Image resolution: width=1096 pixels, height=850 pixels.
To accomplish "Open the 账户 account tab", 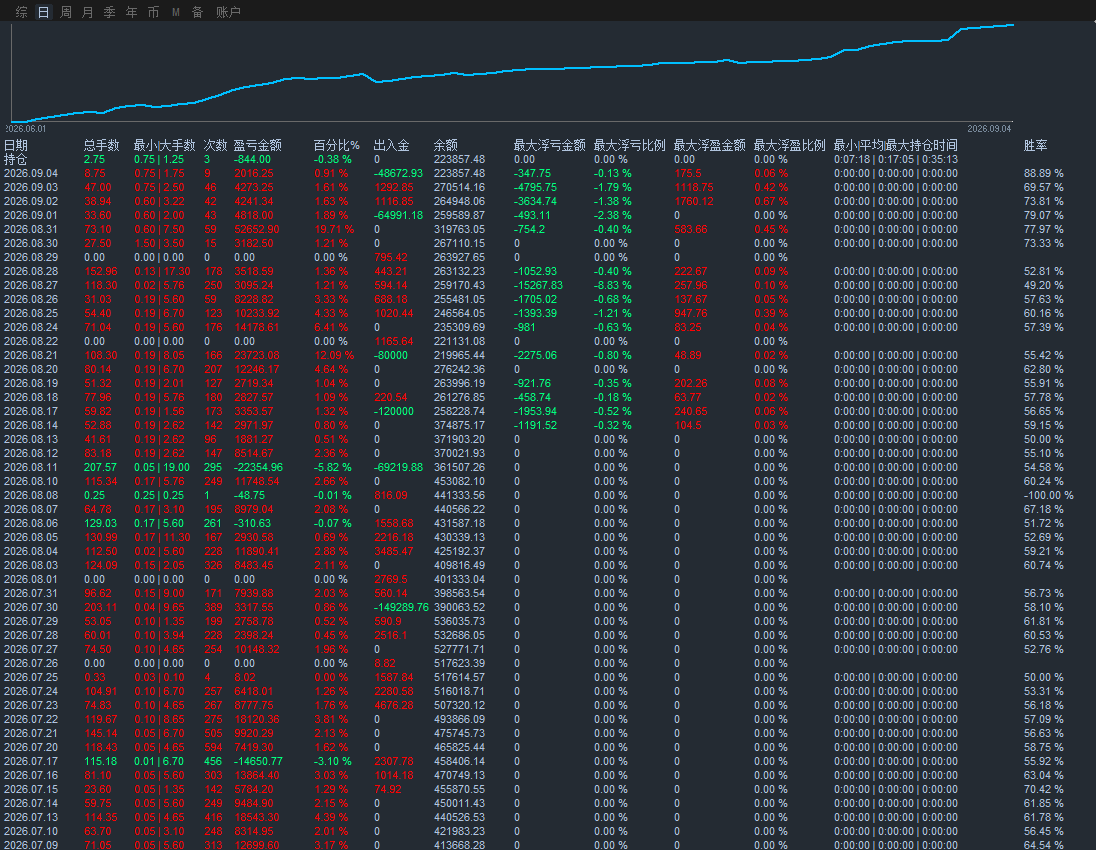I will 228,12.
